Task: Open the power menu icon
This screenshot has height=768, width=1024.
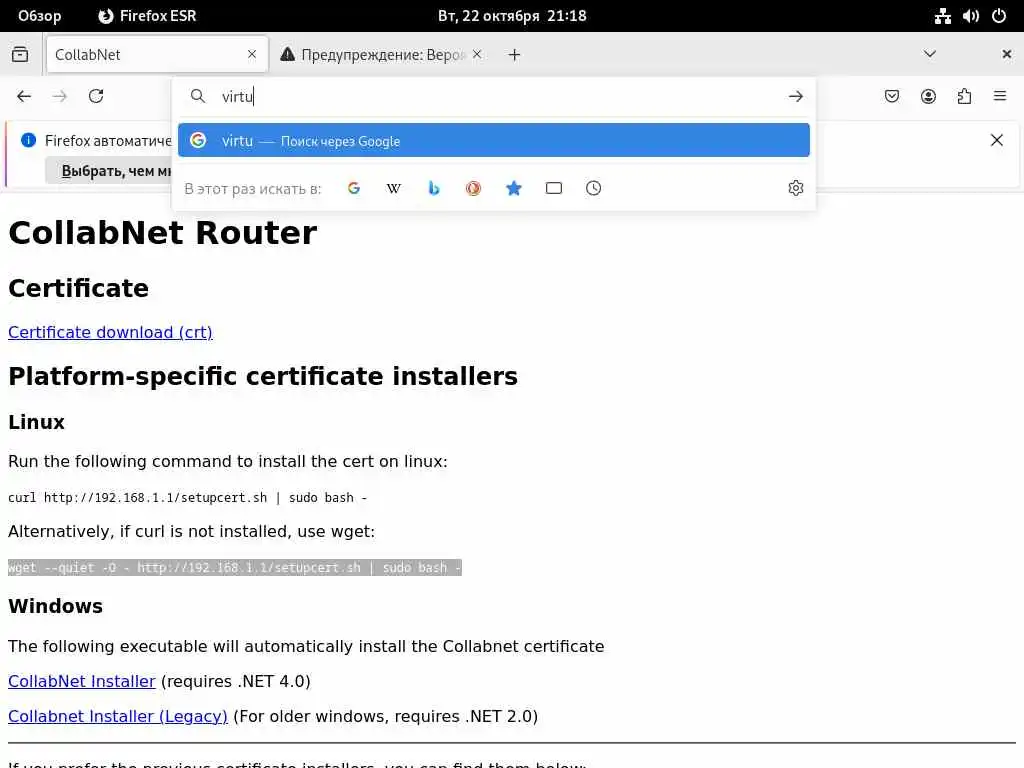Action: [x=999, y=16]
